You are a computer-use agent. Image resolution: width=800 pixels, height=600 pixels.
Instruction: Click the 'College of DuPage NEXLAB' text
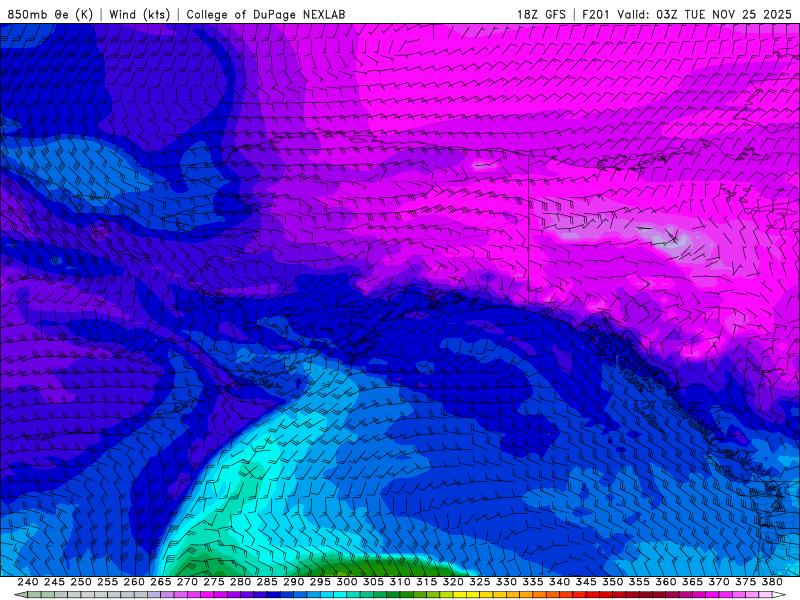coord(266,15)
